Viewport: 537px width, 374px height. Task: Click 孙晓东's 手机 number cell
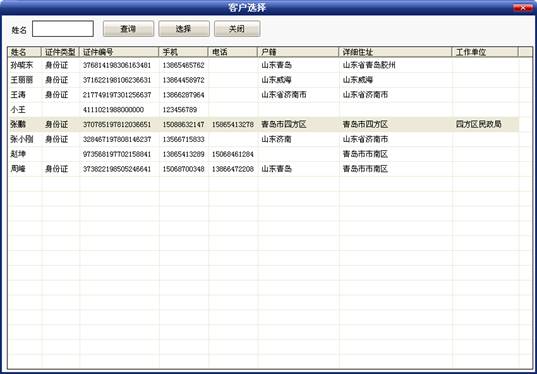pos(183,65)
